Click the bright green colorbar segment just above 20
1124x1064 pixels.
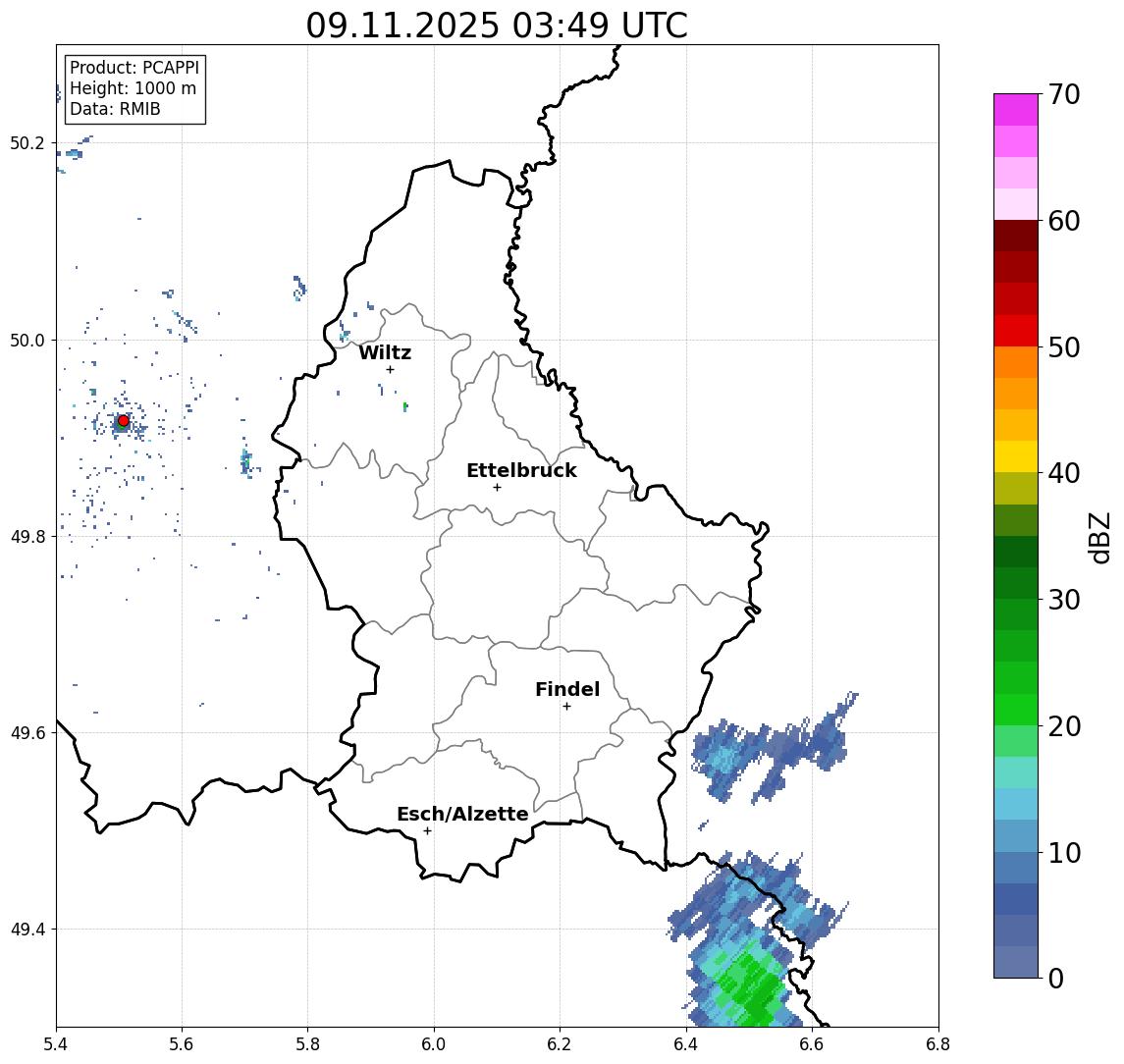pos(1016,709)
